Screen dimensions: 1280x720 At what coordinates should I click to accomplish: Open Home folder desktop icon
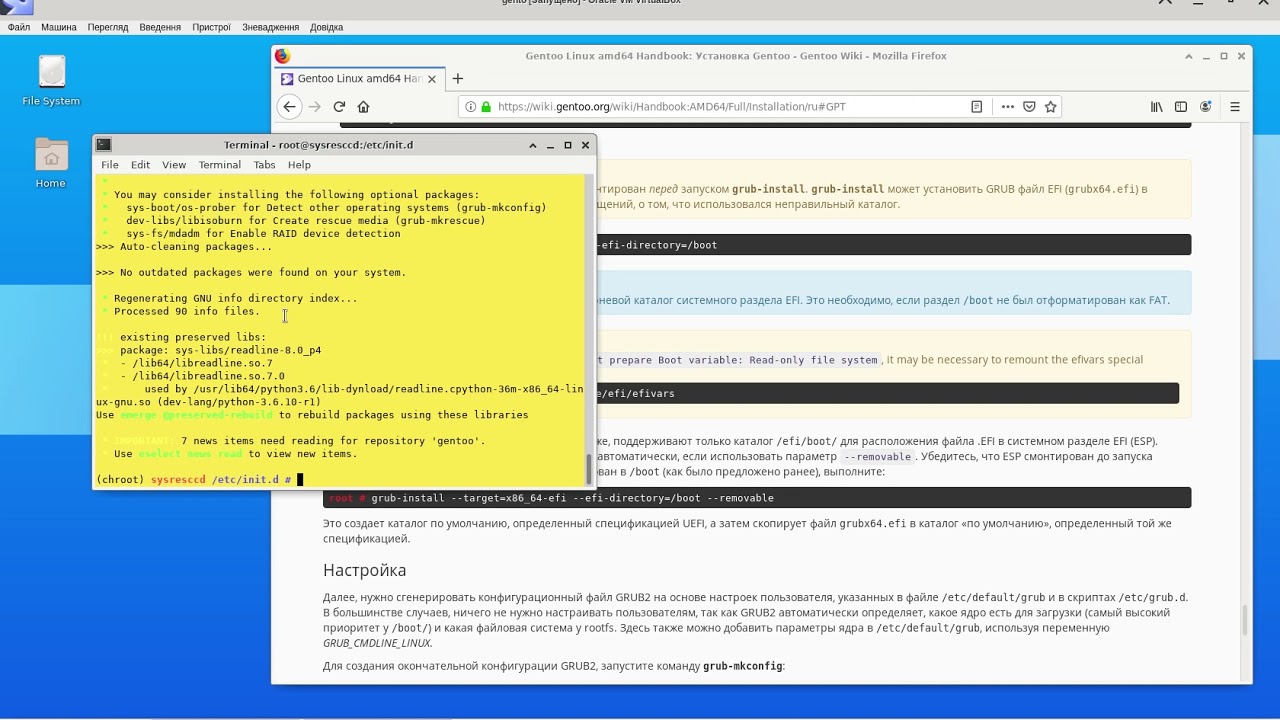point(51,163)
